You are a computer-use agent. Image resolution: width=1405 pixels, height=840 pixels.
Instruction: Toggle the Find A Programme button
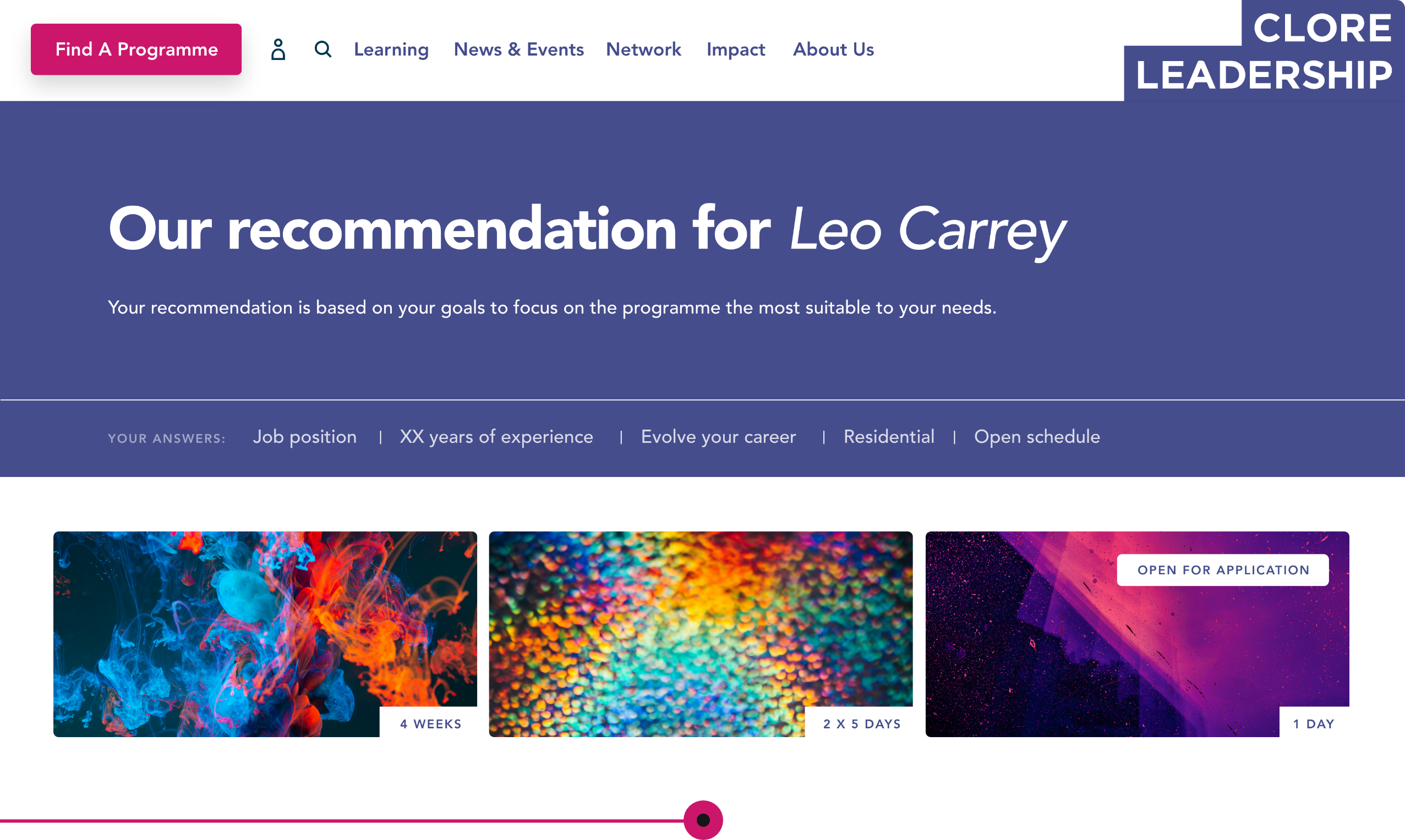137,49
